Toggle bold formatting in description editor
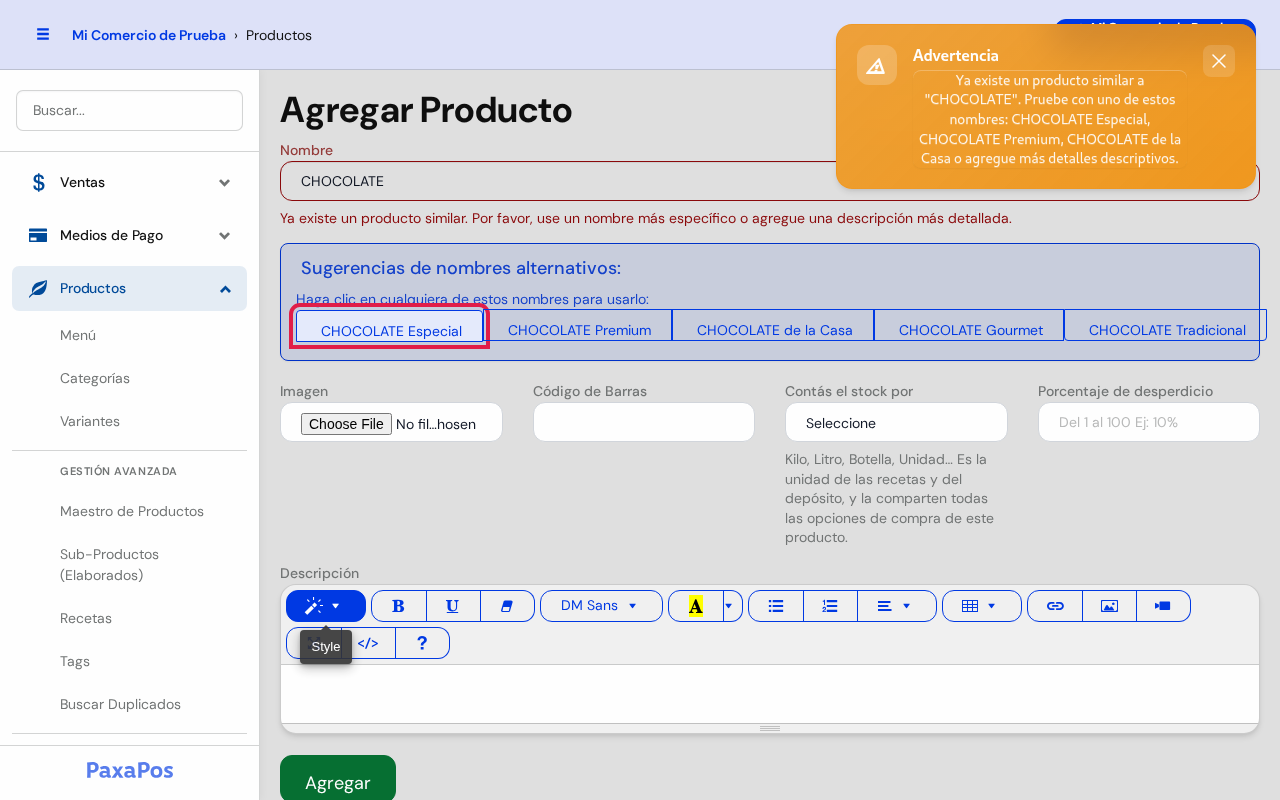 398,606
